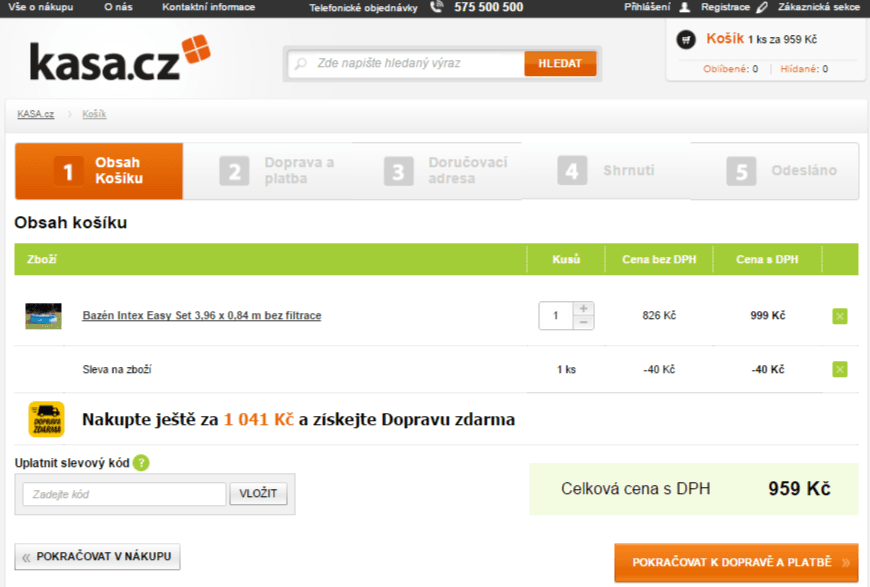
Task: Click the 826 Kč price without VAT
Action: (x=659, y=316)
